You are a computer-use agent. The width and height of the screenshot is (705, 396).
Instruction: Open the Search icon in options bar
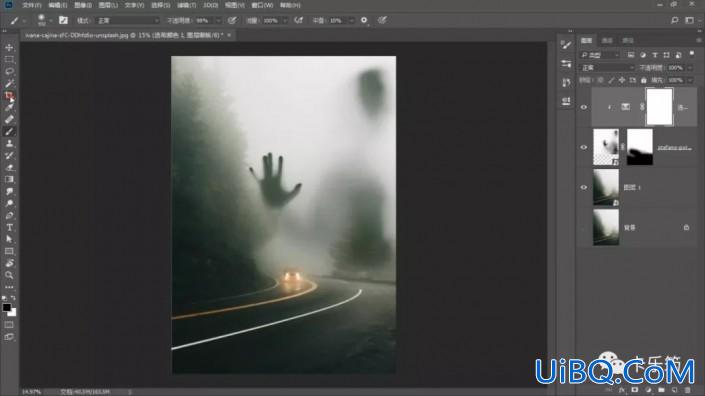674,20
